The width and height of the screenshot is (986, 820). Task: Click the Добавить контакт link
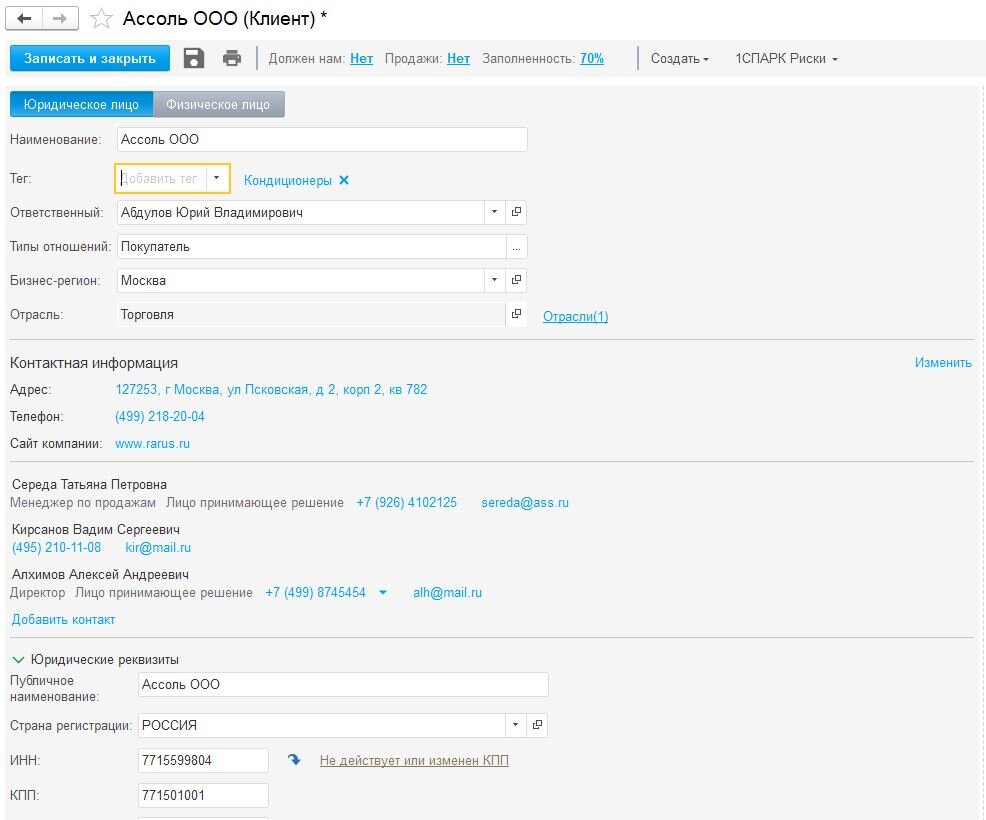pyautogui.click(x=64, y=619)
